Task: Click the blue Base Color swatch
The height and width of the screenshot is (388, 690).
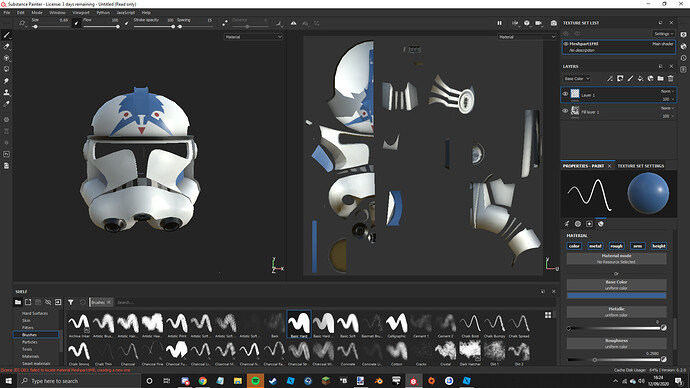Action: (x=616, y=296)
